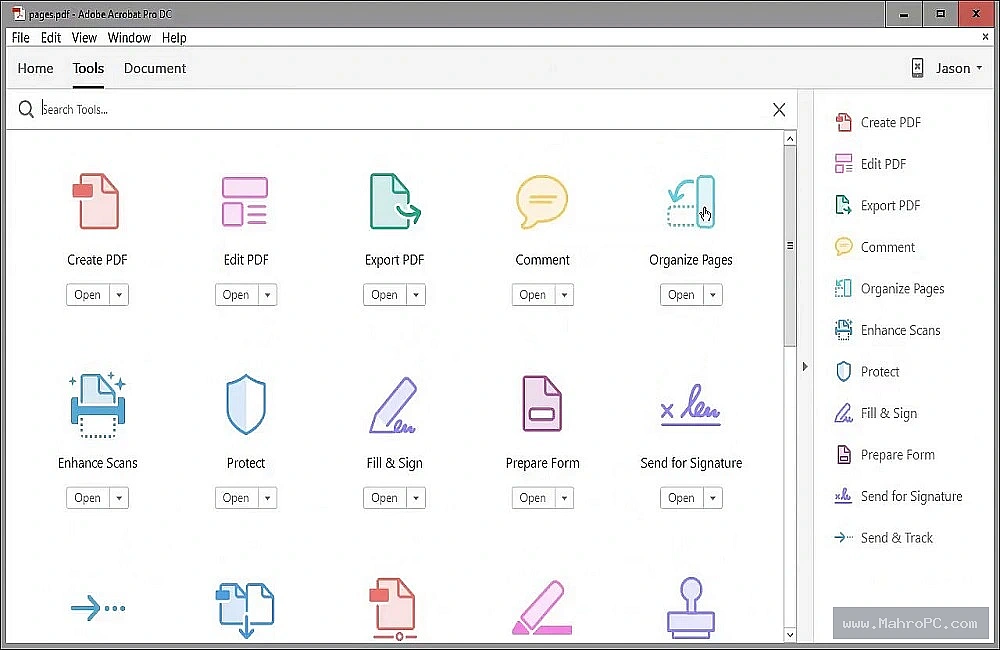
Task: Open the Edit menu
Action: pyautogui.click(x=50, y=38)
